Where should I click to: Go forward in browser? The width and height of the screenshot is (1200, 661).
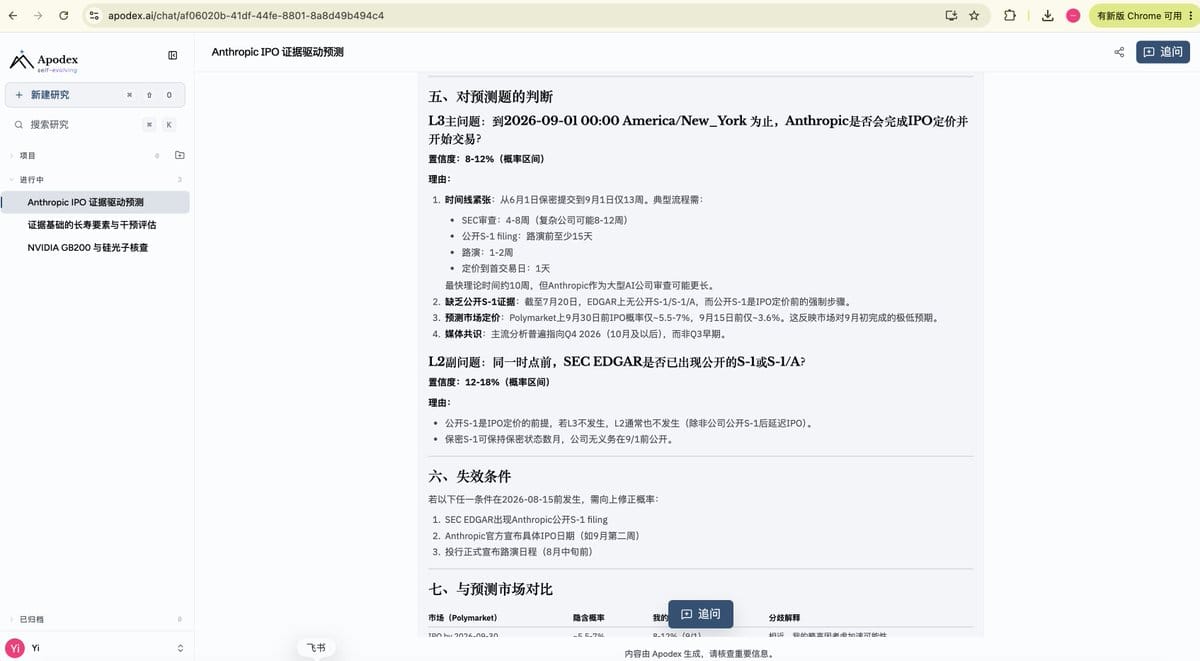pos(38,16)
